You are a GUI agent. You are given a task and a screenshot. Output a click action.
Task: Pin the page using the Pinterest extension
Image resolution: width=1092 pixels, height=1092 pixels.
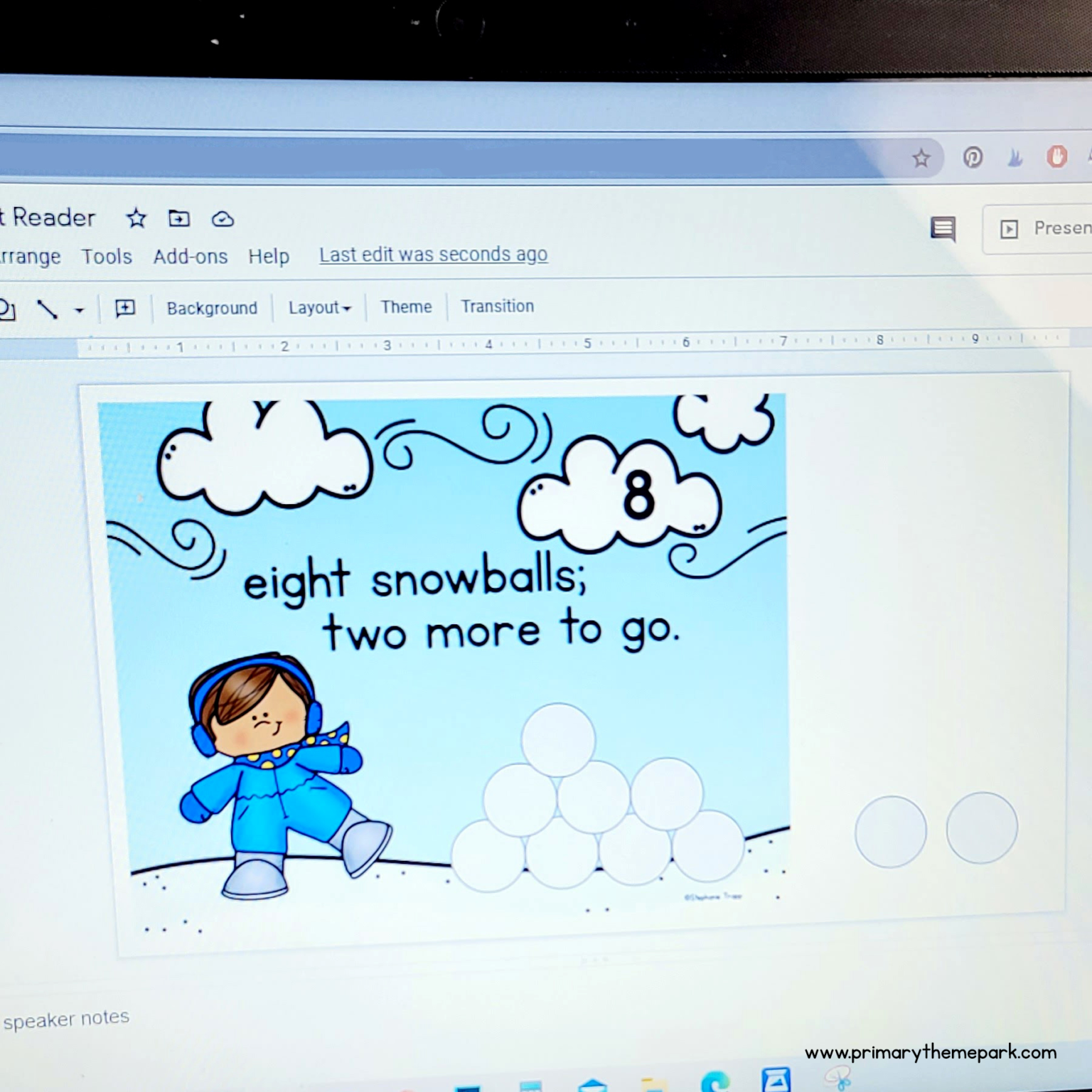tap(974, 158)
